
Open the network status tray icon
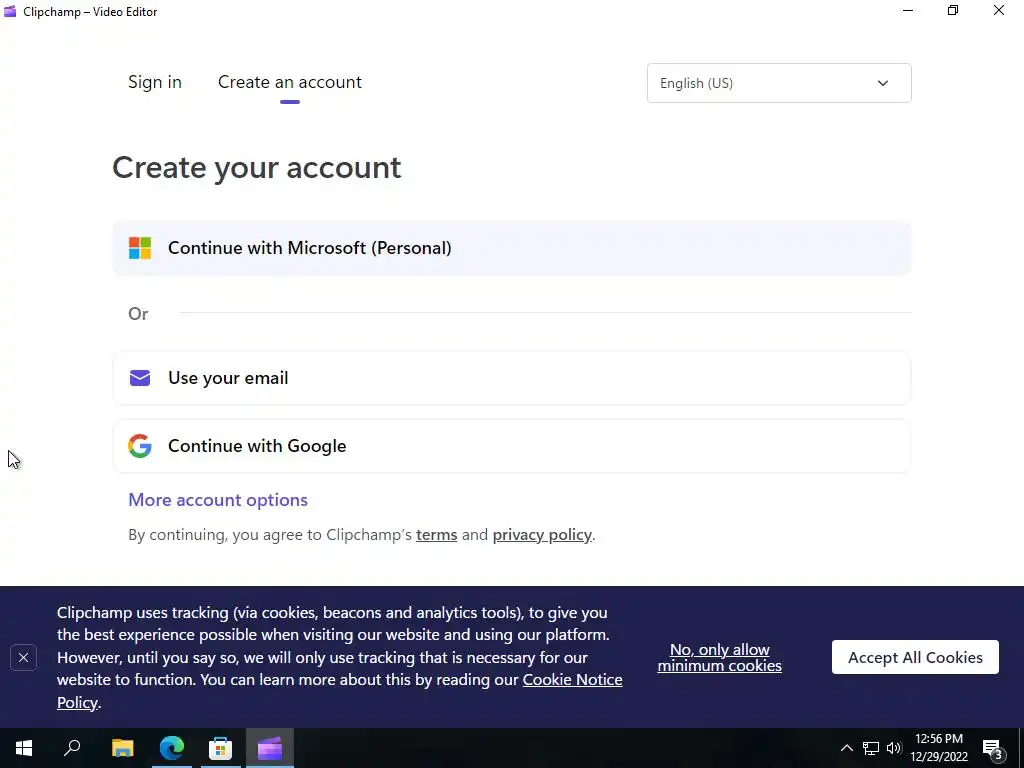tap(871, 748)
